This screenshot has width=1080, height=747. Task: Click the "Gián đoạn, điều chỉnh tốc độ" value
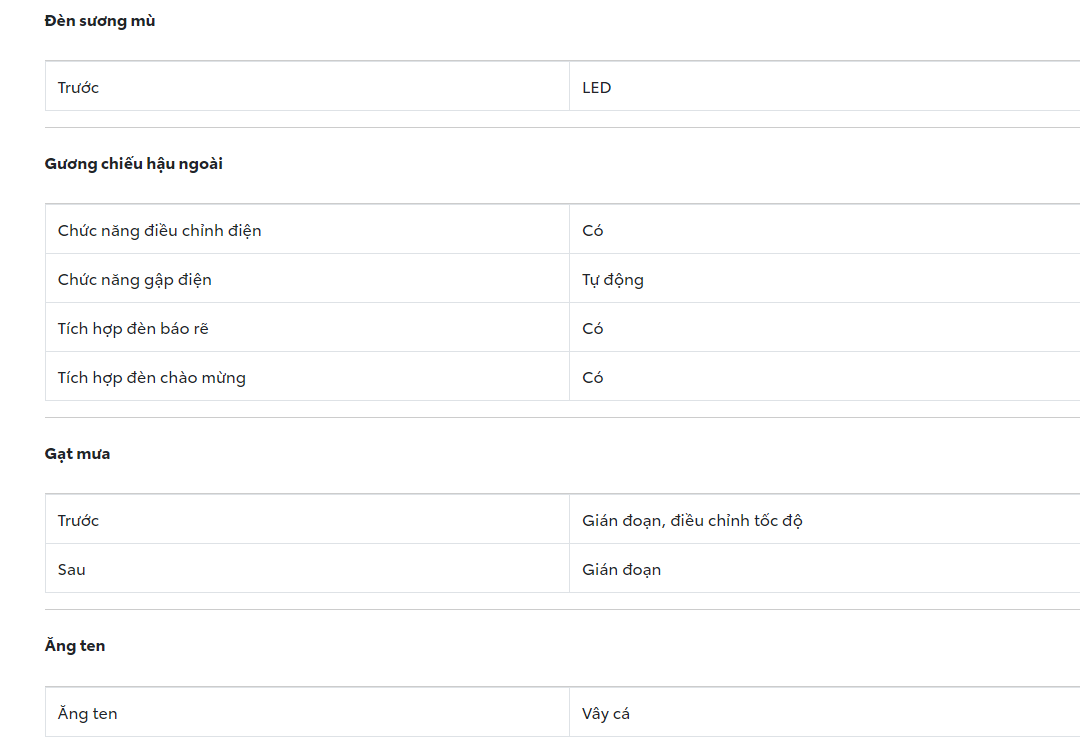pos(693,521)
